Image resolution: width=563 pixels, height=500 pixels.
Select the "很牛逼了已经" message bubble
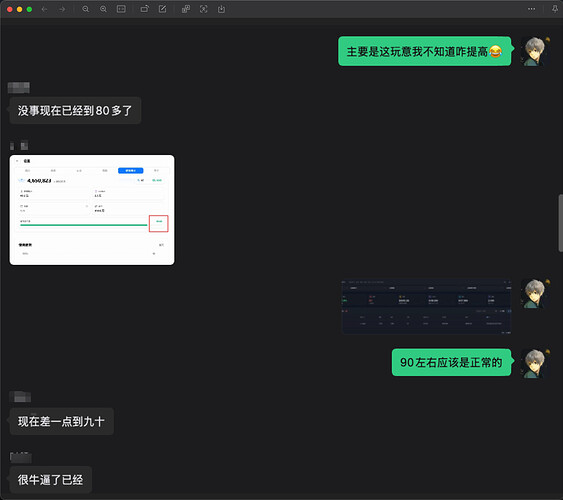(50, 480)
